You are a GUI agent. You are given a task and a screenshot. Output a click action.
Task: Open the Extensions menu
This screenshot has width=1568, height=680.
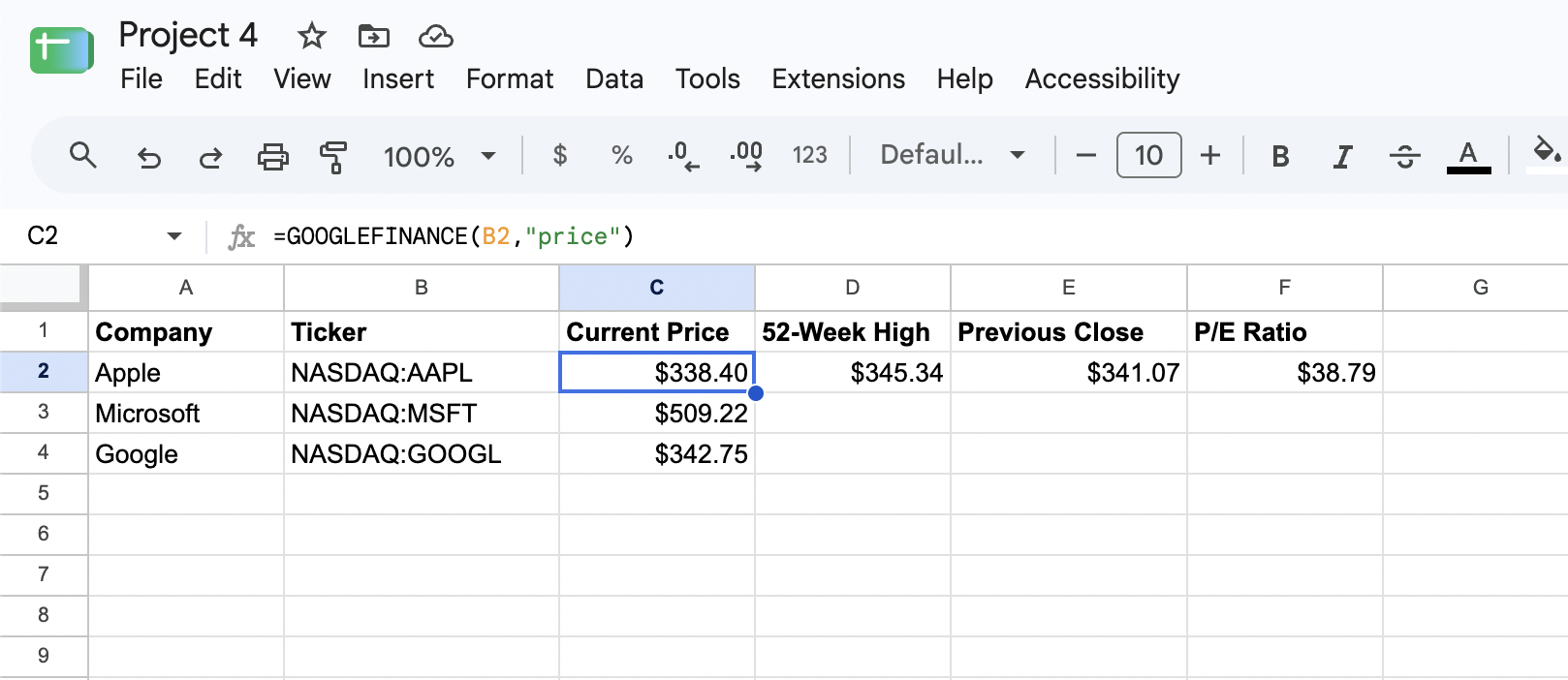[x=838, y=78]
